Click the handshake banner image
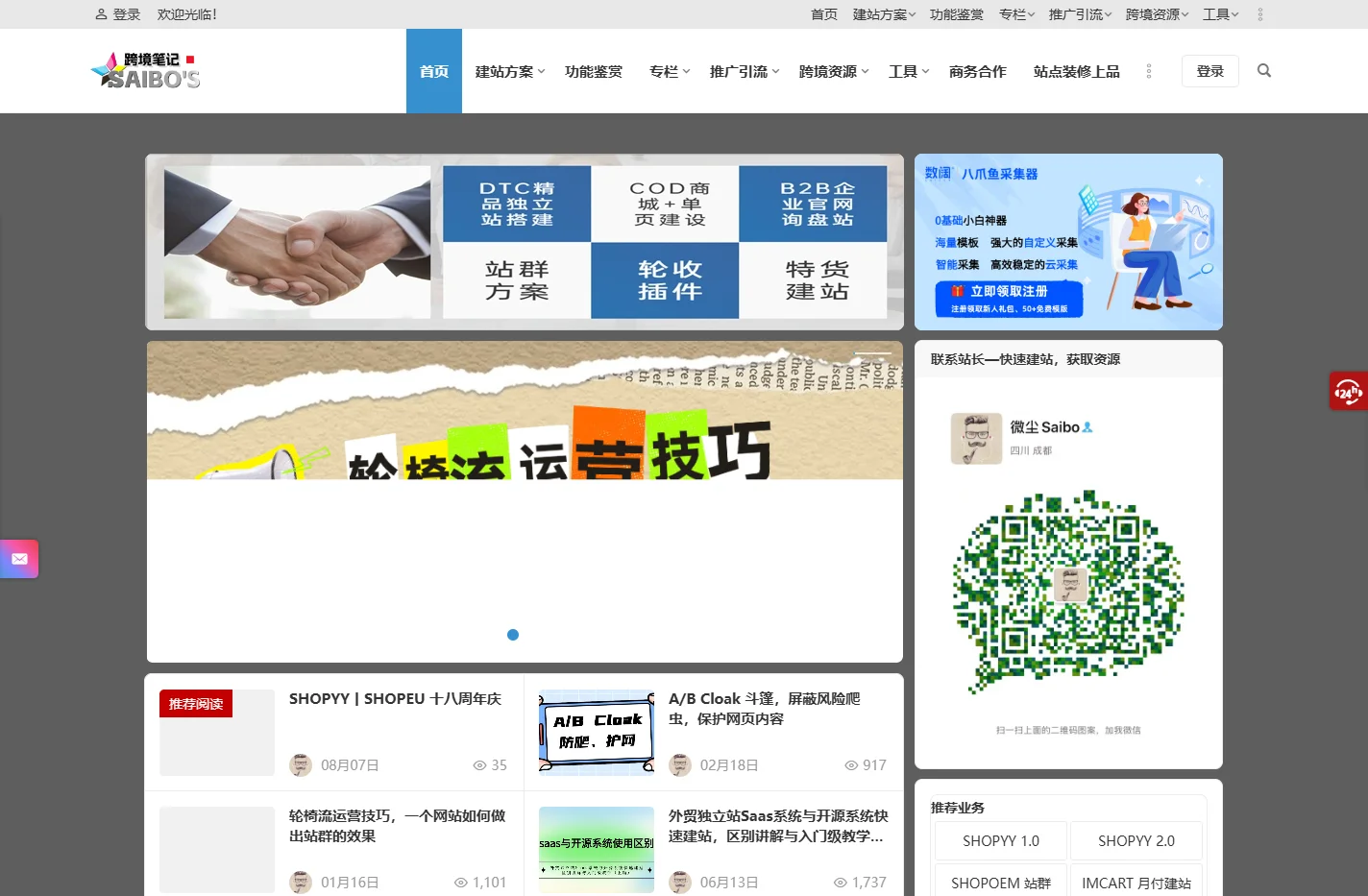The image size is (1368, 896). [x=298, y=242]
